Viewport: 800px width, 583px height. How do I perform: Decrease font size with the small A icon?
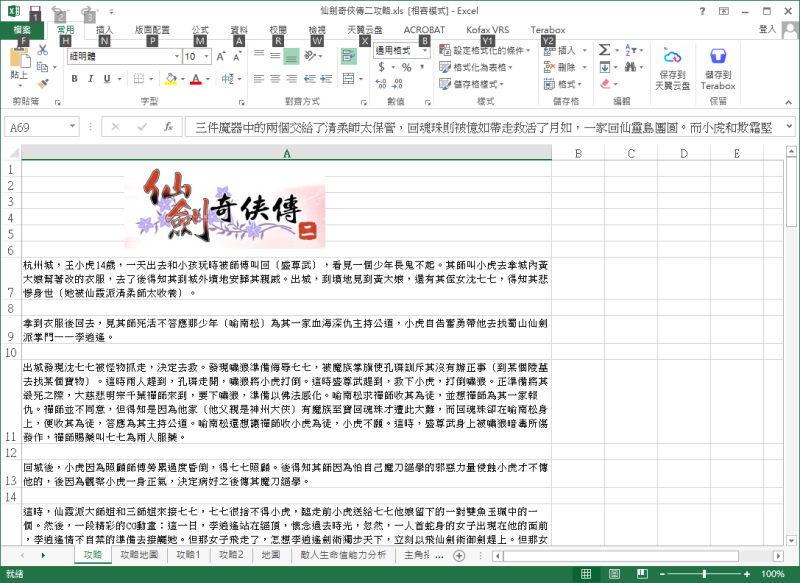tap(237, 56)
